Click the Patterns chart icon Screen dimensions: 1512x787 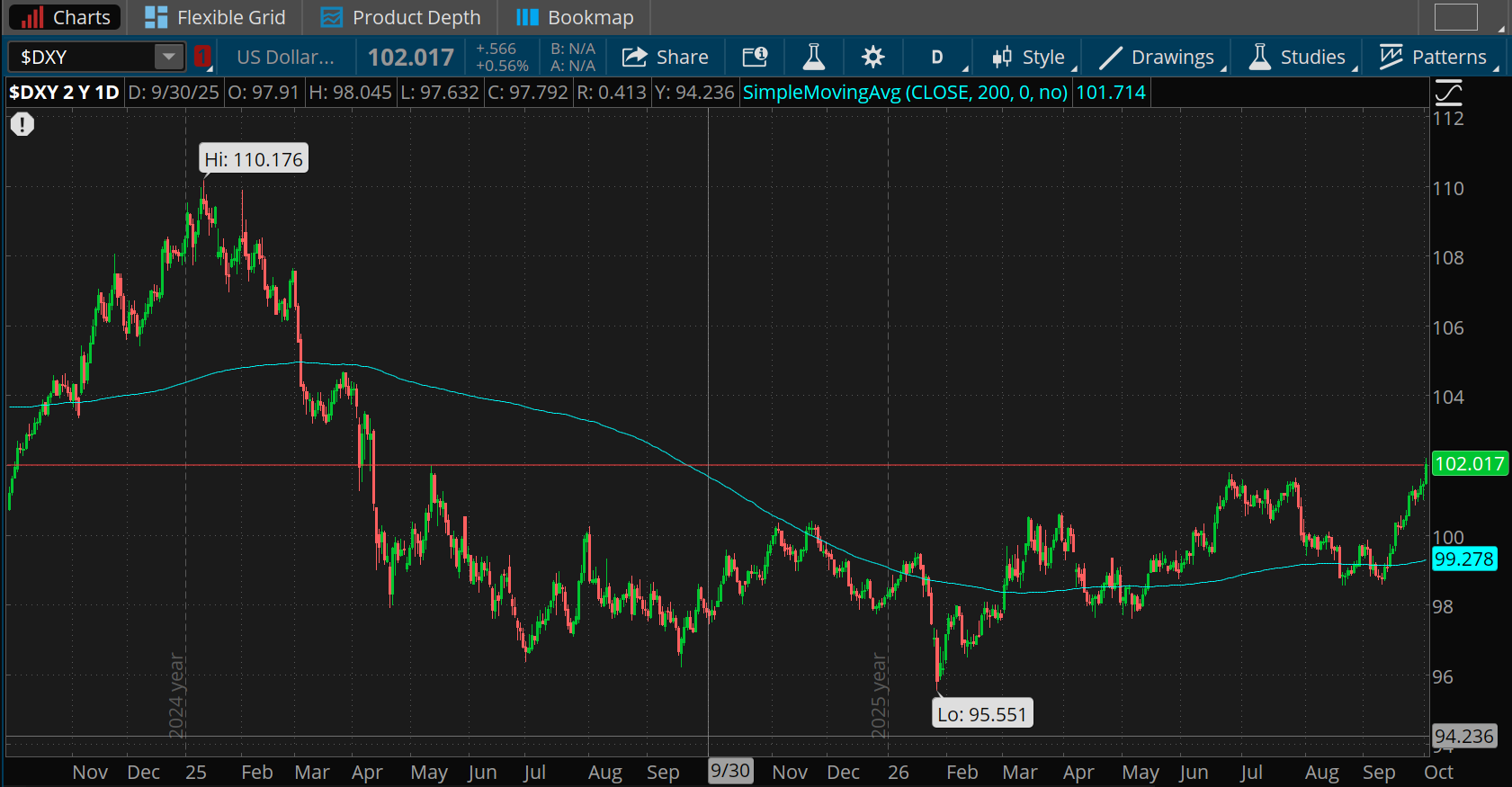(1391, 58)
